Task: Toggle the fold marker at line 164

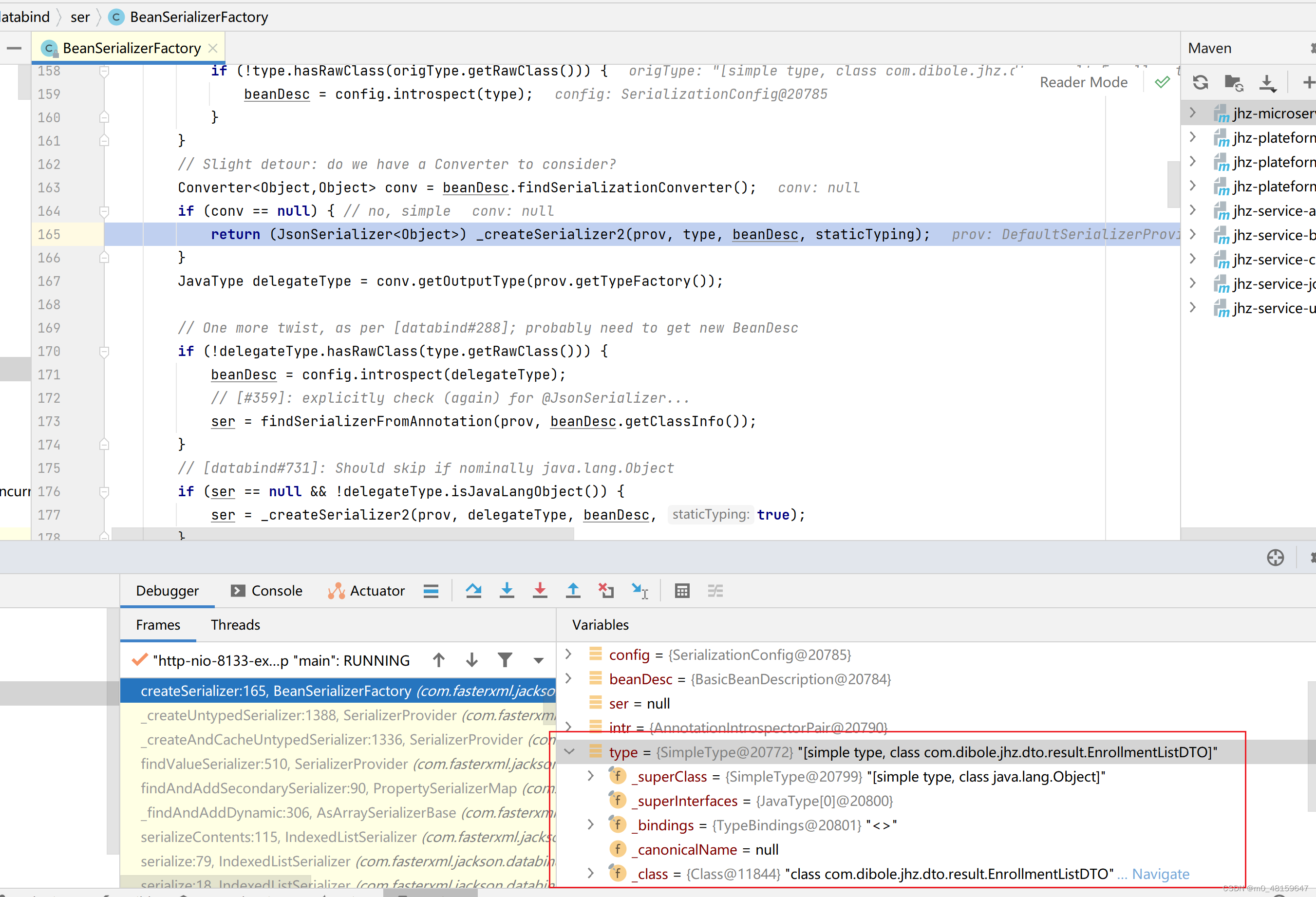Action: (104, 211)
